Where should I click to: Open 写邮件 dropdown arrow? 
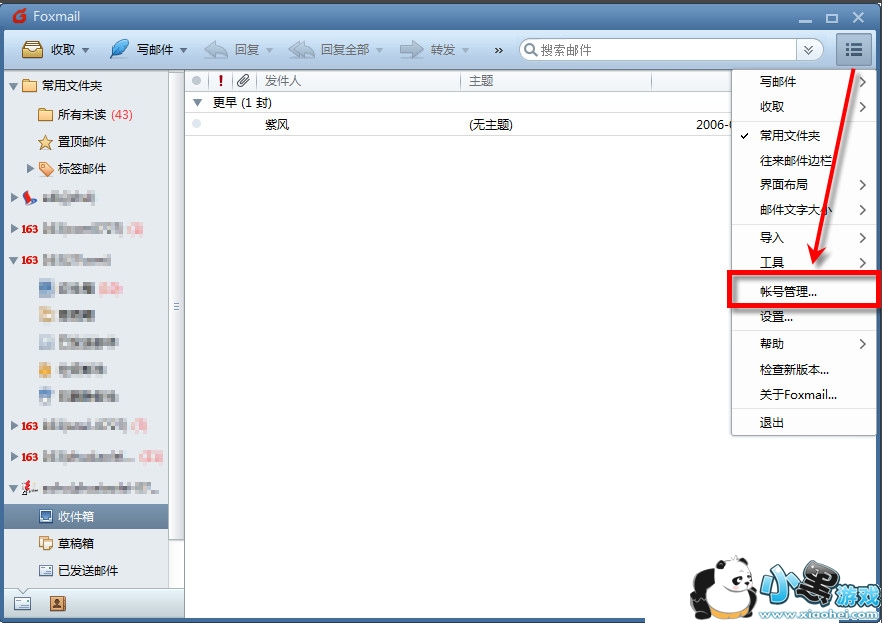[183, 51]
